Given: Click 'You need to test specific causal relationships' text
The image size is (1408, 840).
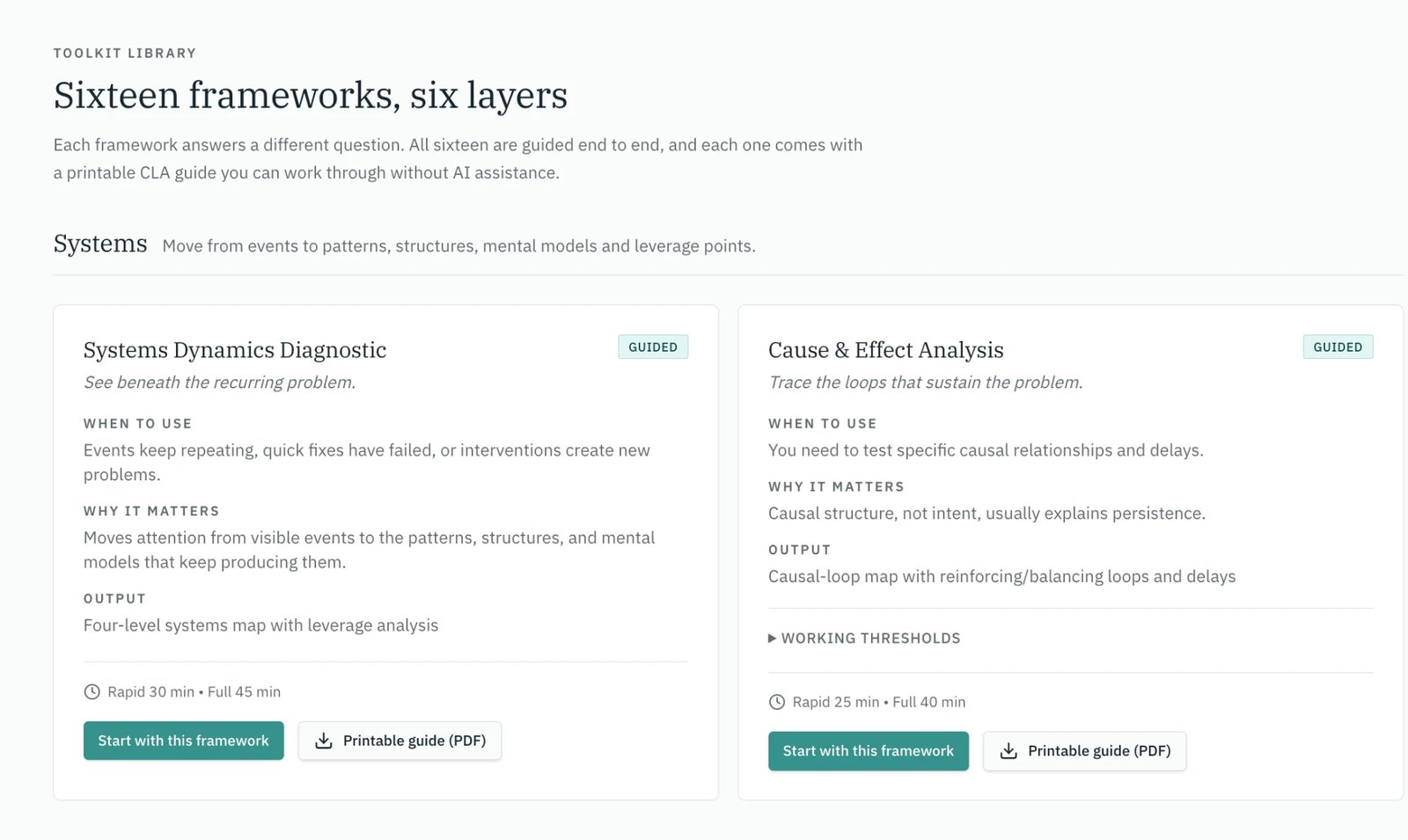Looking at the screenshot, I should pyautogui.click(x=986, y=450).
